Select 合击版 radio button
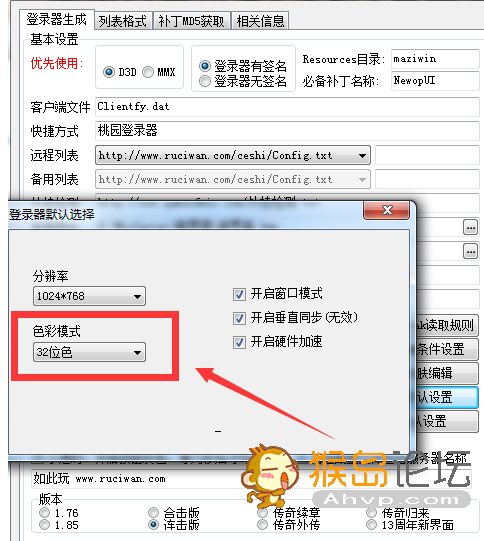The image size is (484, 541). click(154, 513)
